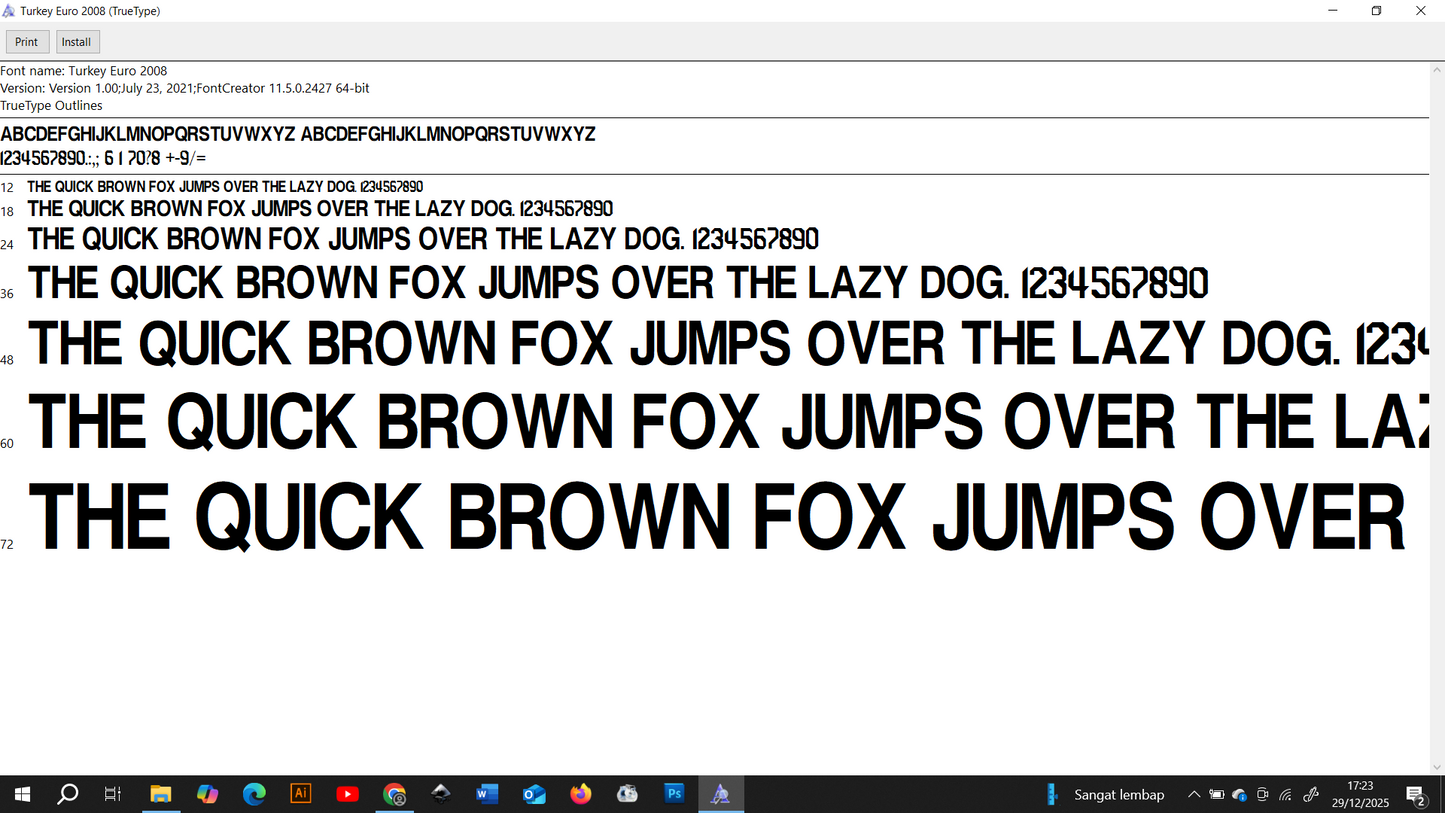1445x813 pixels.
Task: Click the '36' point size label
Action: 7,294
